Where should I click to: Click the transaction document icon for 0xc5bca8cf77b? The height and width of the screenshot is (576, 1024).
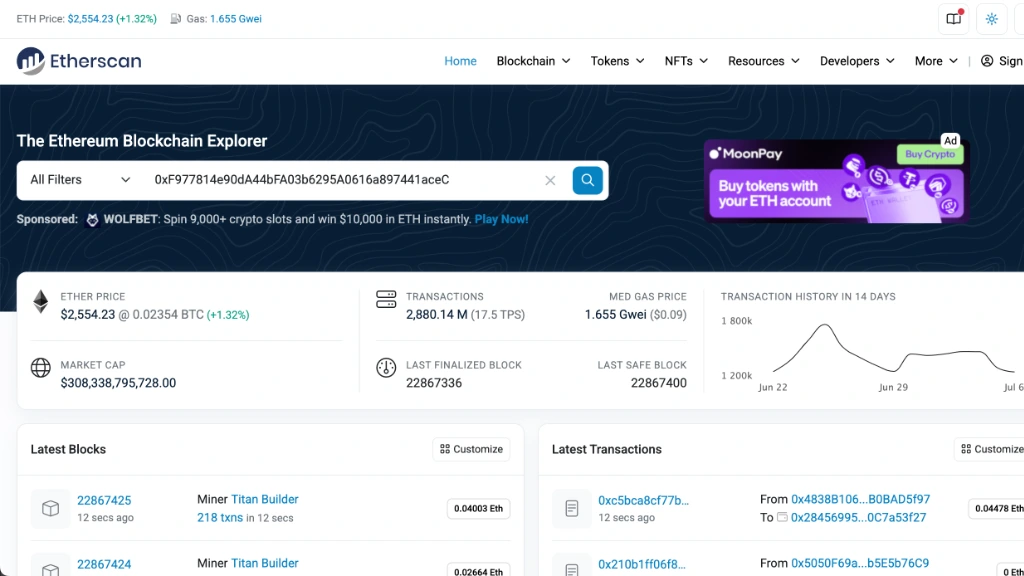(571, 508)
